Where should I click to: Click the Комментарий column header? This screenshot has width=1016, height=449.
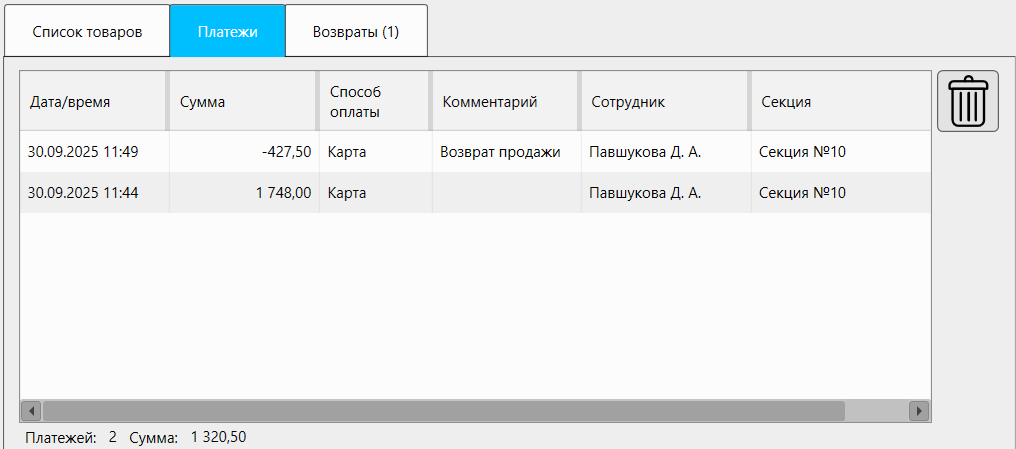(x=504, y=101)
